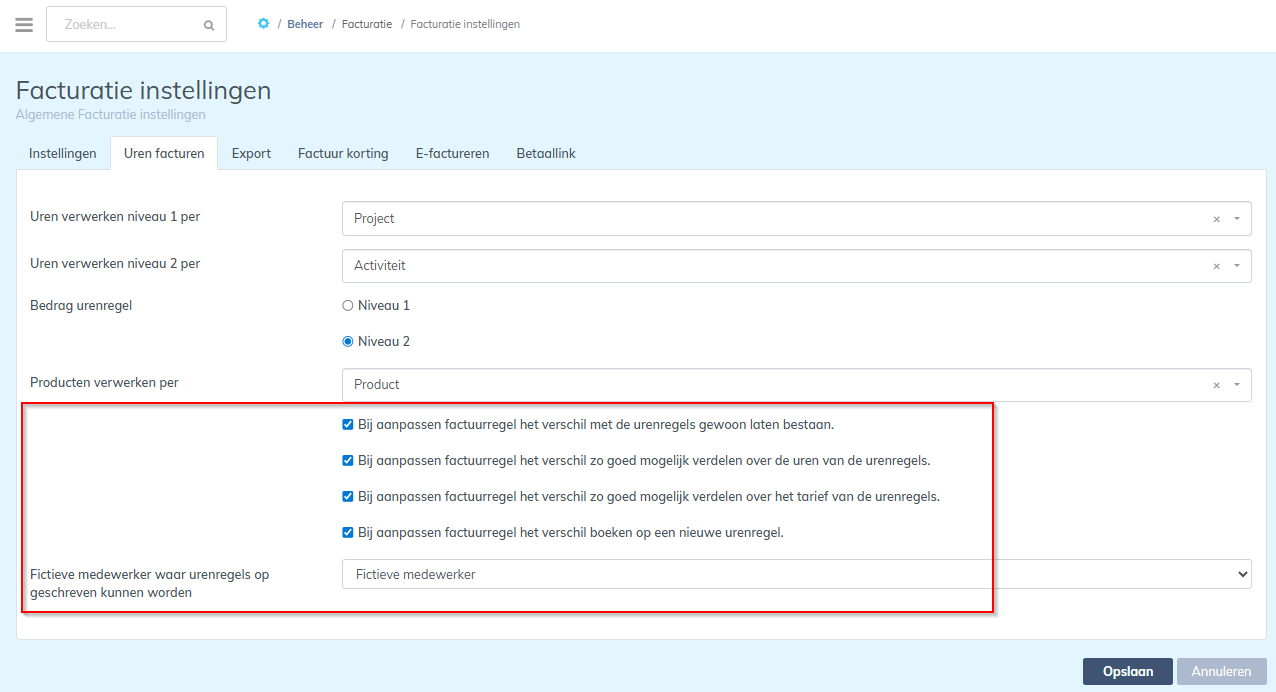This screenshot has width=1276, height=692.
Task: Click 'Uren verwerken niveau 2 per' label
Action: click(115, 264)
